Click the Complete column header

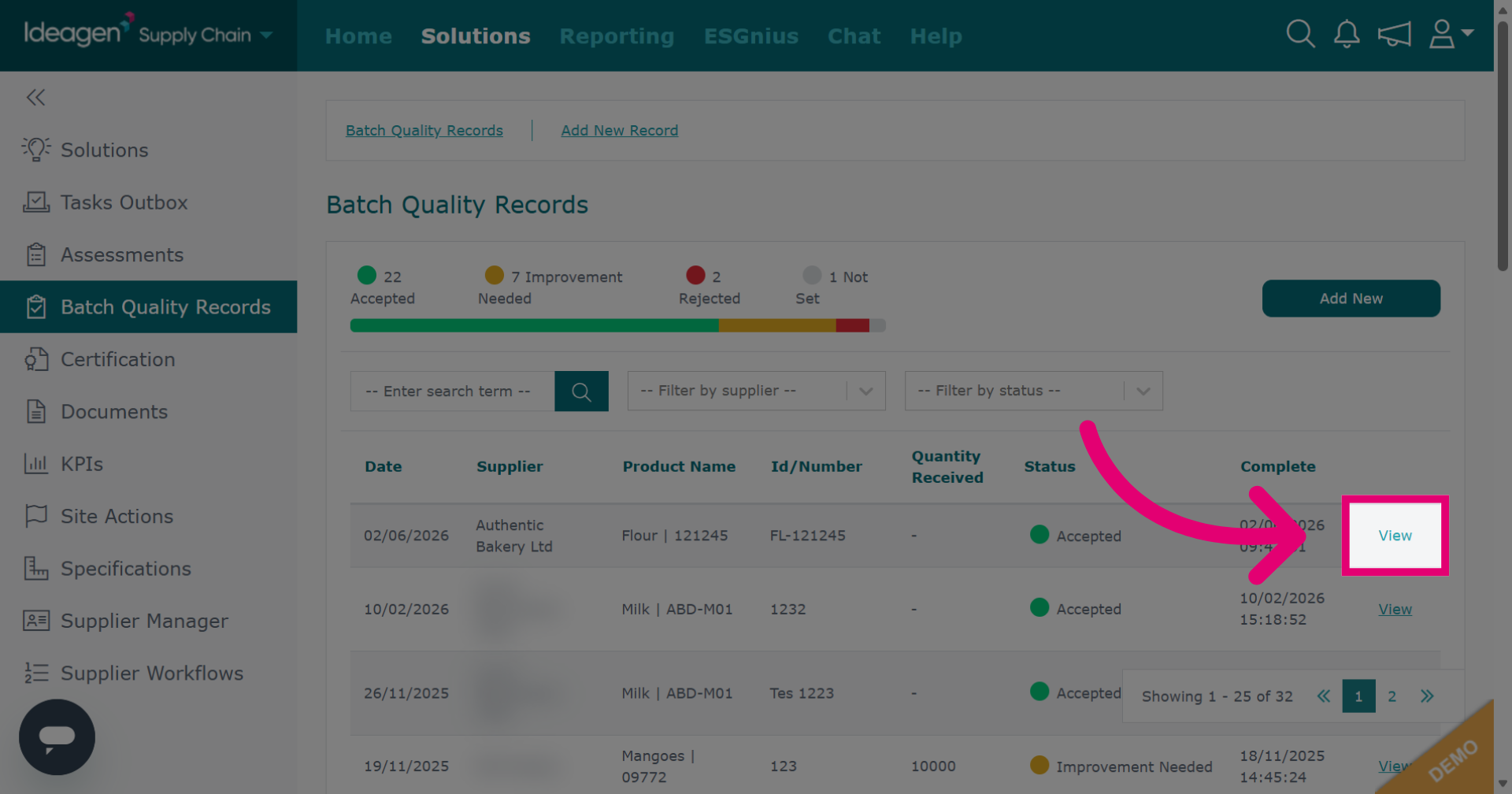point(1278,466)
